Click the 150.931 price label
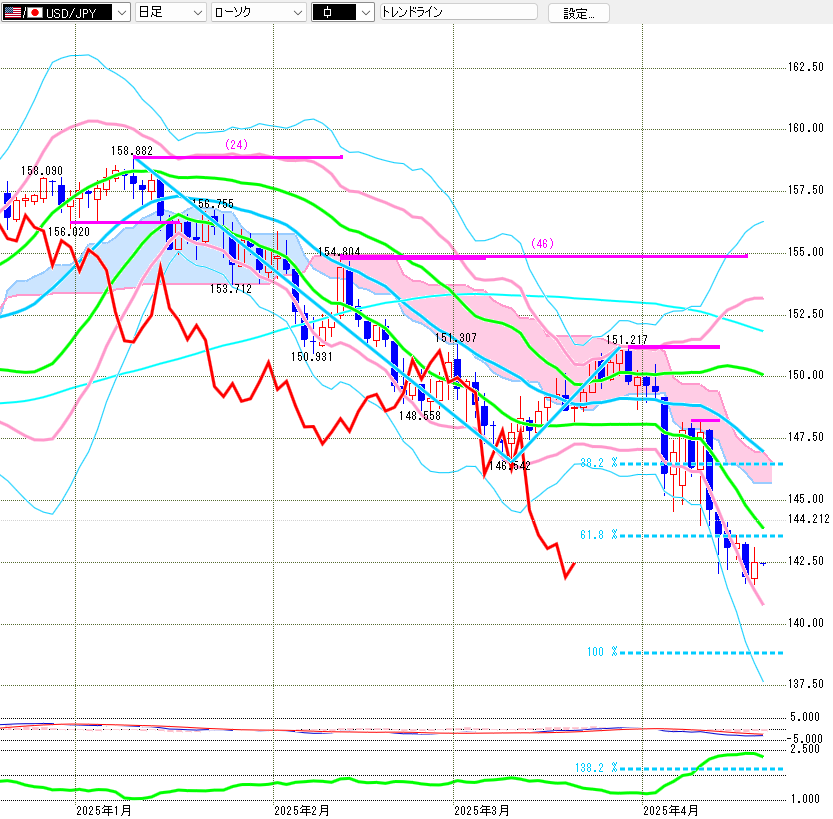 [x=312, y=357]
